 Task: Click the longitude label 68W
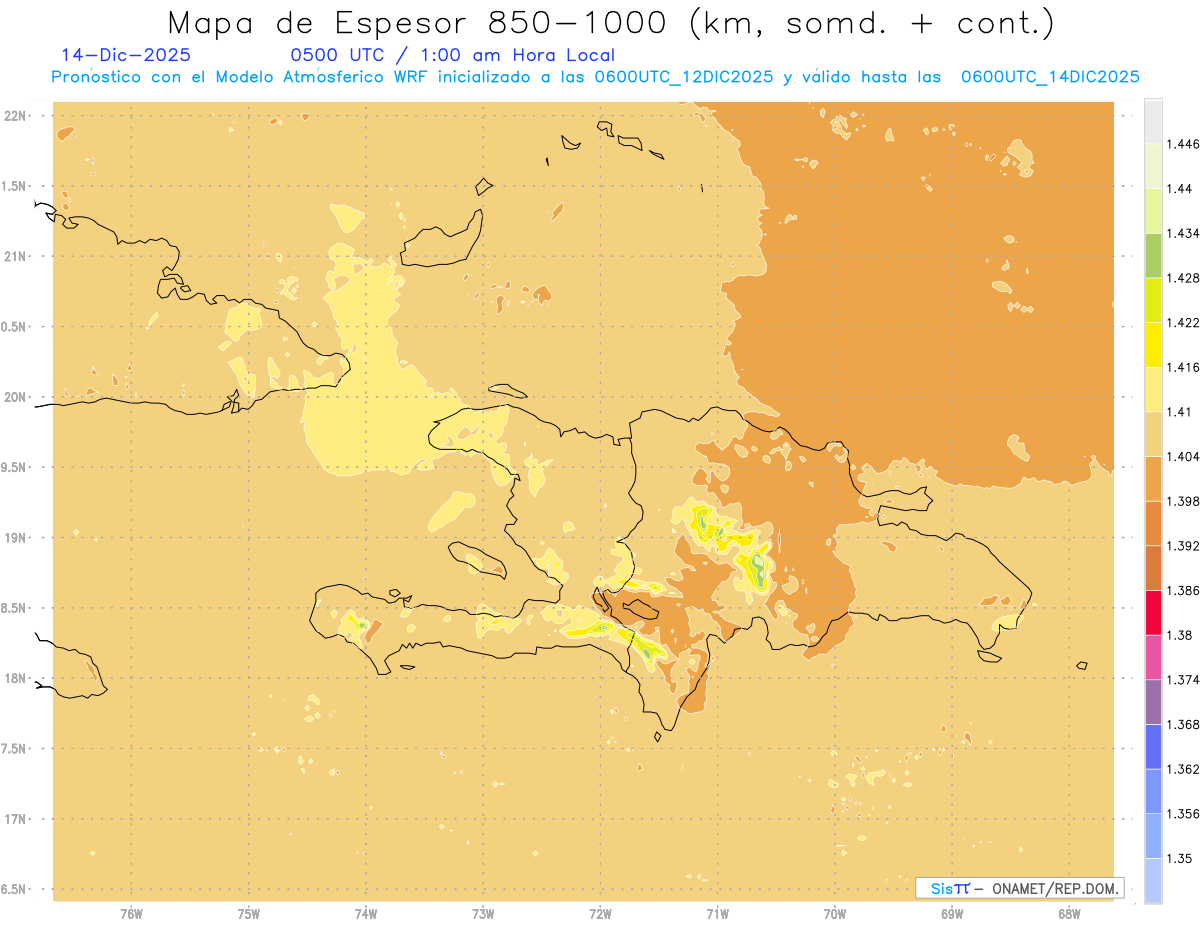pos(1069,914)
